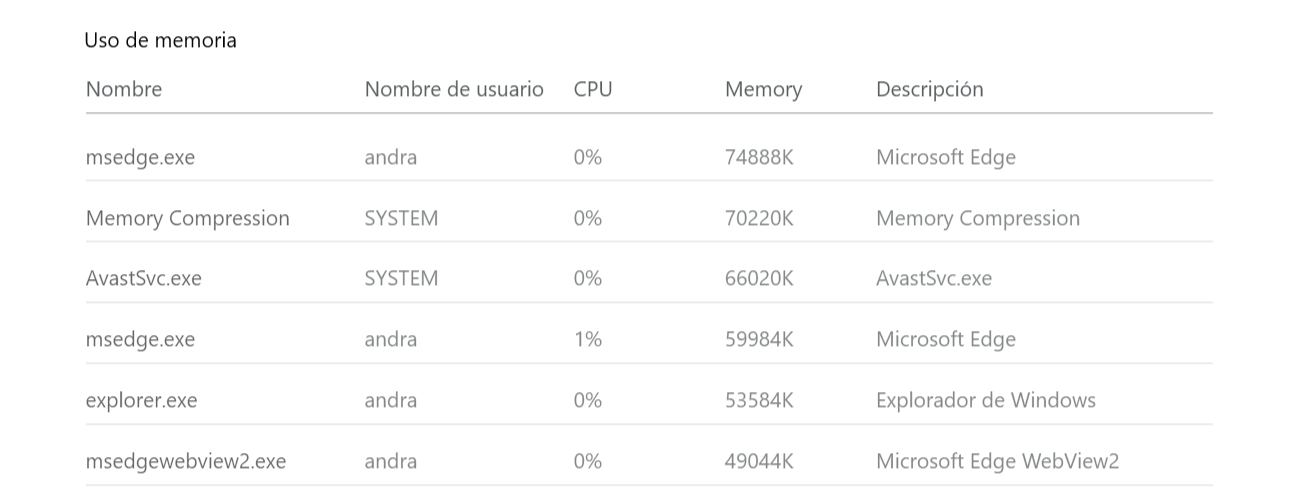The width and height of the screenshot is (1308, 496).
Task: Select the msedgewebview2.exe process name
Action: [186, 461]
